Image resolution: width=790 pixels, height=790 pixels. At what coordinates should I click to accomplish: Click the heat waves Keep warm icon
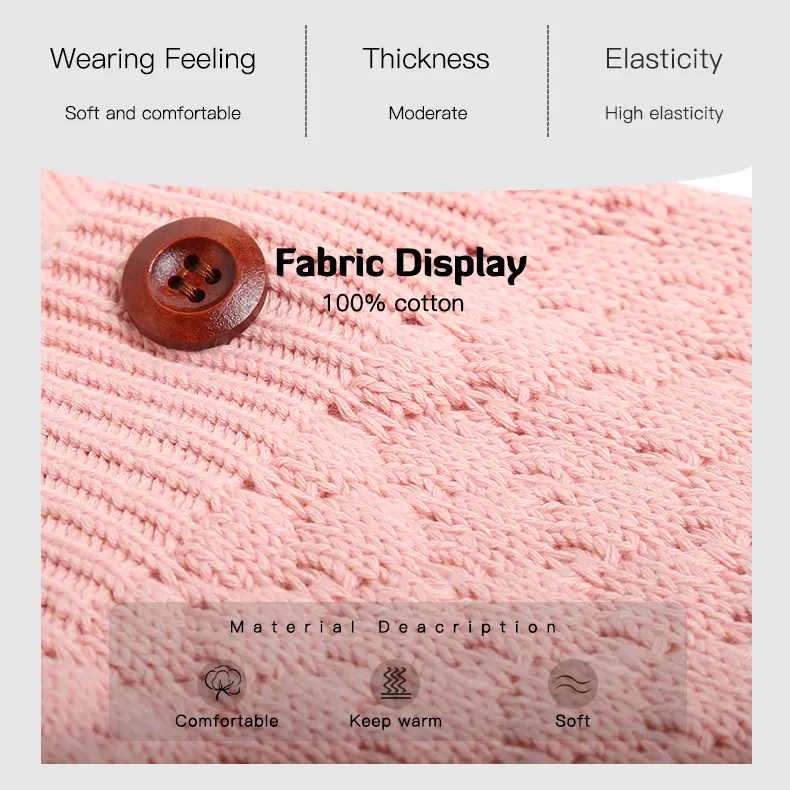[x=395, y=684]
